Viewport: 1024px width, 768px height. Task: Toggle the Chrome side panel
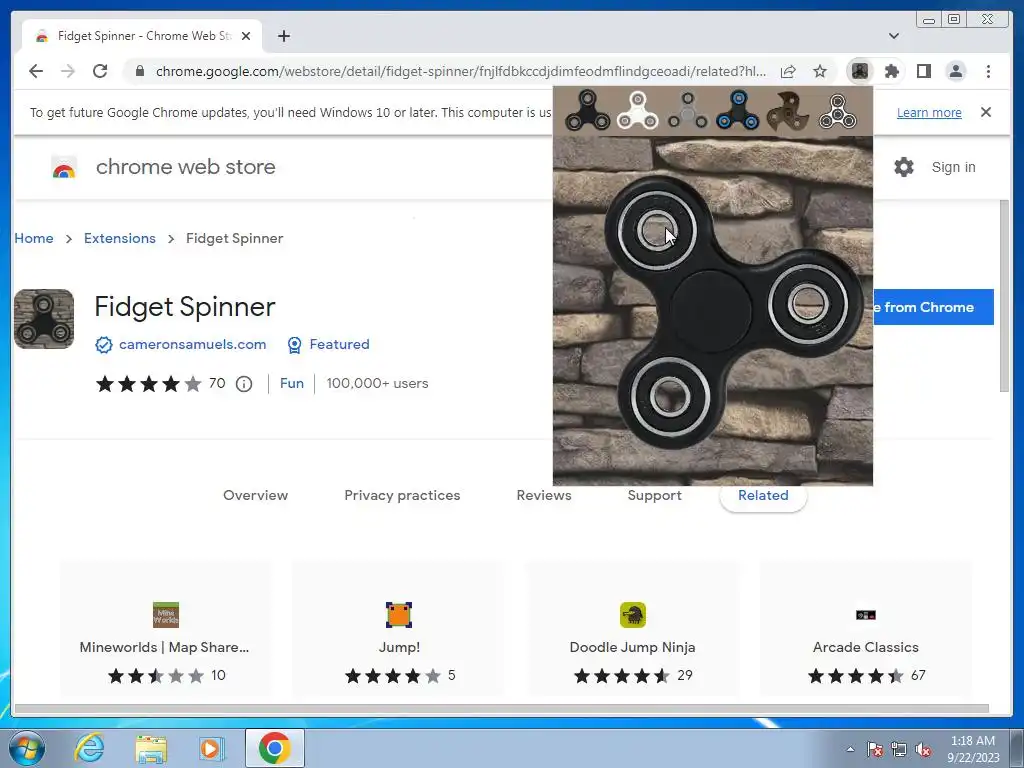(x=923, y=71)
